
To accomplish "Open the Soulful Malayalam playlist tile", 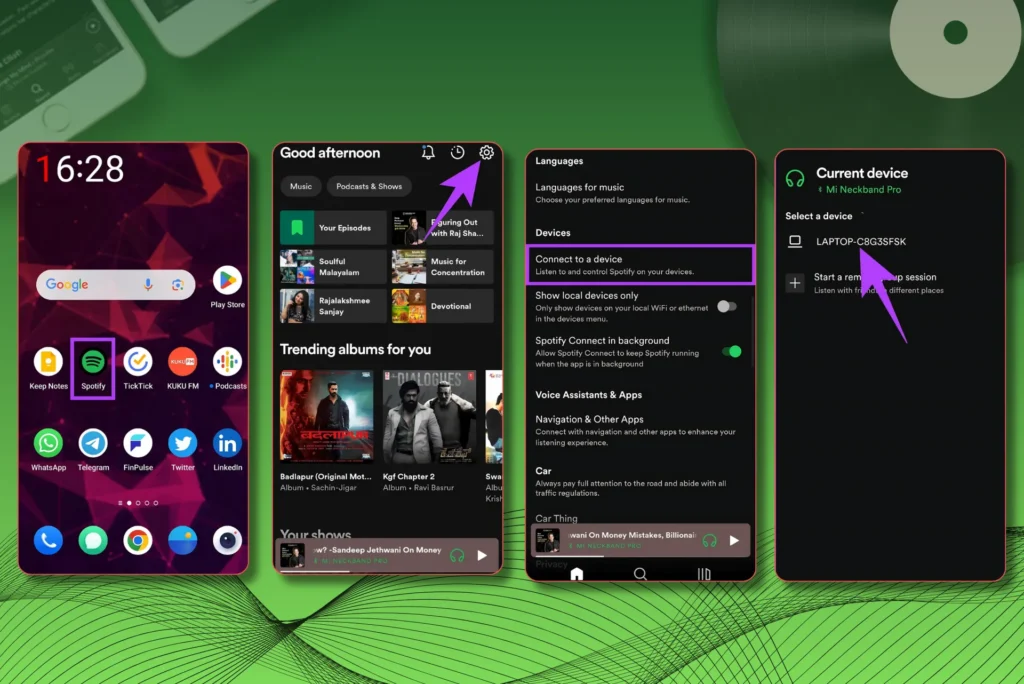I will tap(333, 267).
